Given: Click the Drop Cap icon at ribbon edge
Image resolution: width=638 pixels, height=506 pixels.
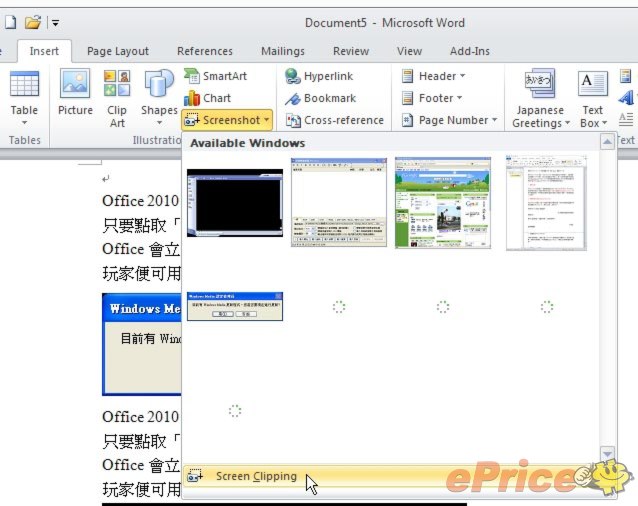Looking at the screenshot, I should (626, 120).
